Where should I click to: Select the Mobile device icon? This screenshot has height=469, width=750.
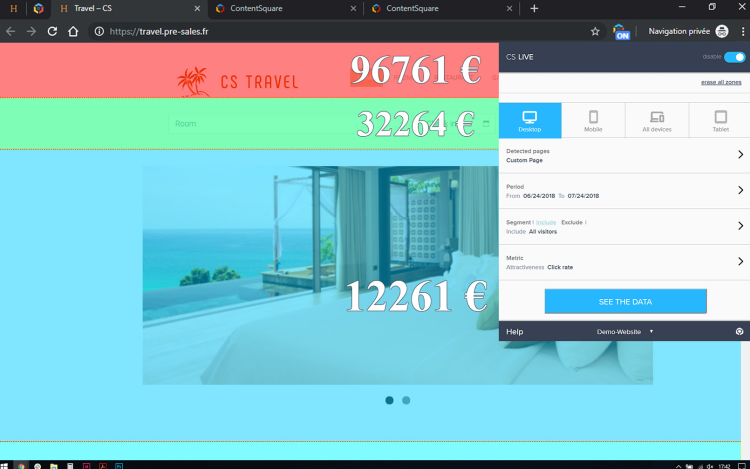(593, 120)
